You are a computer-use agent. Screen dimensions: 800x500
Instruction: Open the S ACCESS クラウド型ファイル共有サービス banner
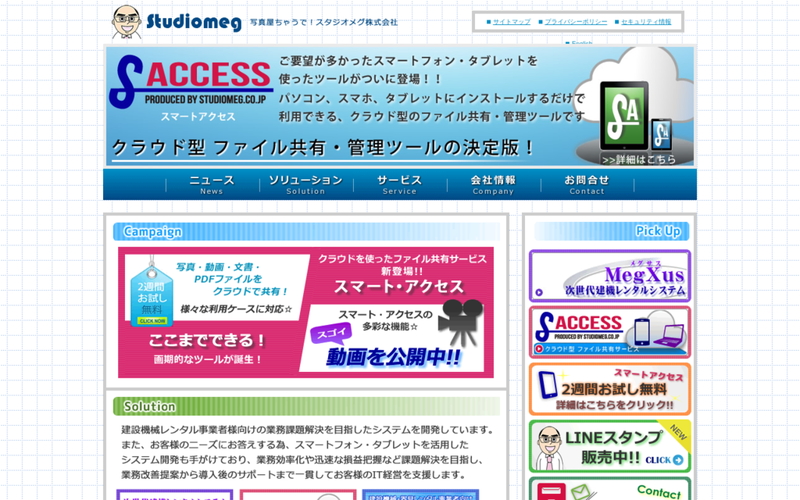[x=610, y=332]
